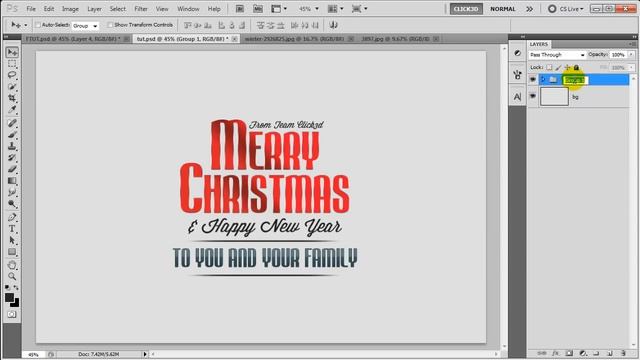Screen dimensions: 640x360
Task: Delete layer trash icon
Action: [x=623, y=353]
